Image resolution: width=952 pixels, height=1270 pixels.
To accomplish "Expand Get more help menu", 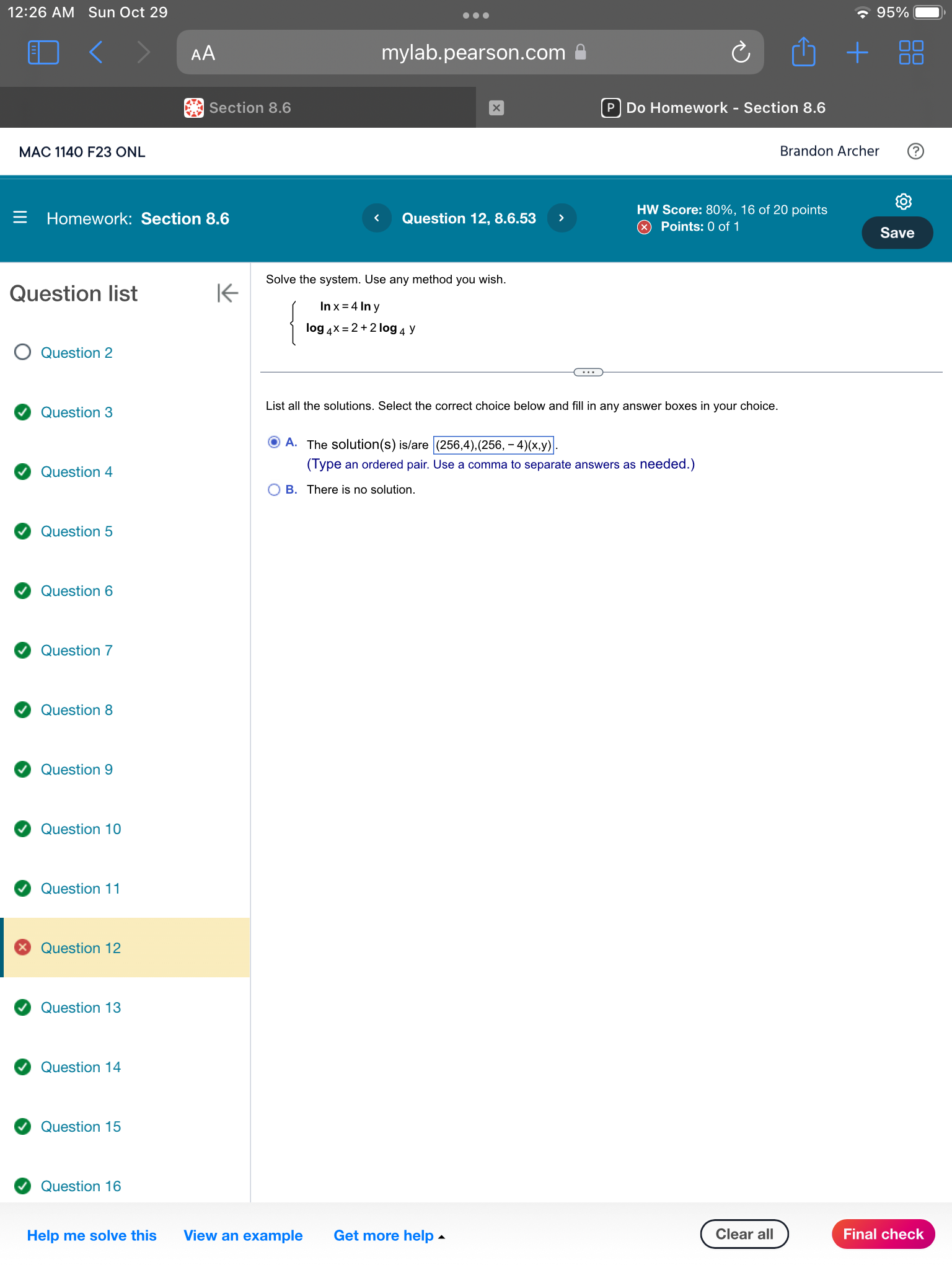I will click(389, 1235).
